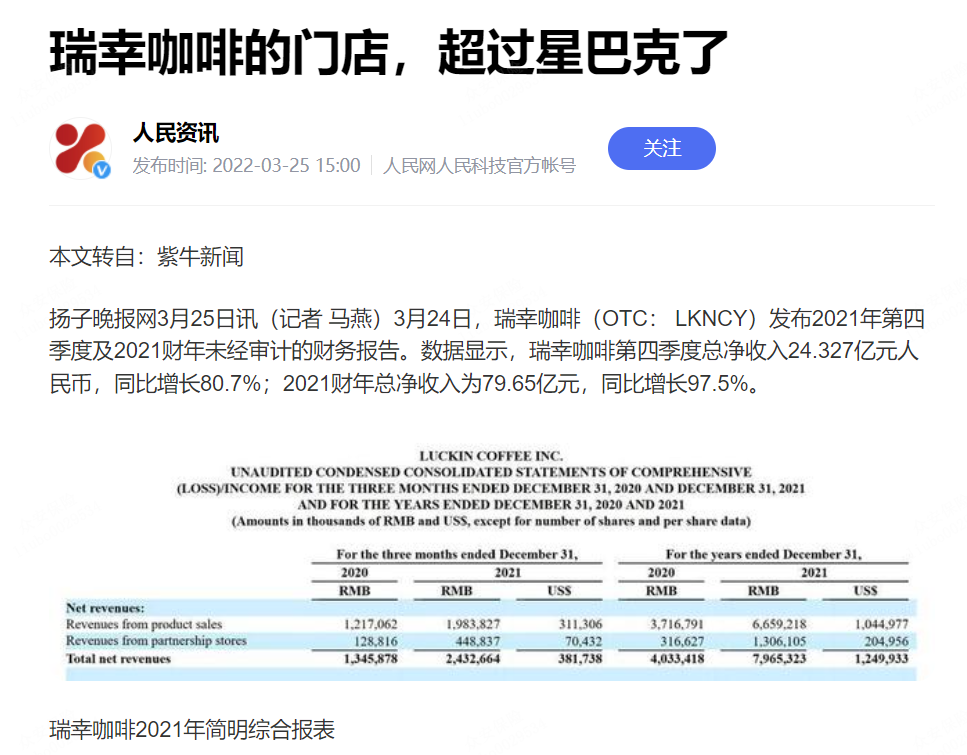Click the value 316,627 in the table
Image resolution: width=967 pixels, height=755 pixels.
pos(682,642)
